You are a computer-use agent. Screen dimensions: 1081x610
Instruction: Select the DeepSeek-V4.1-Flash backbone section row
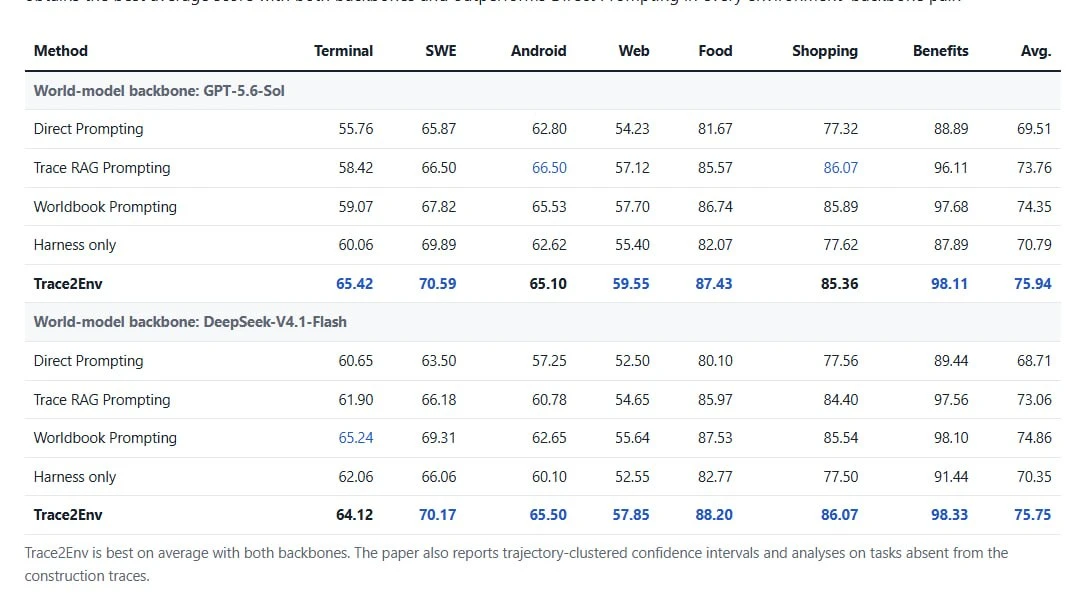click(x=543, y=322)
